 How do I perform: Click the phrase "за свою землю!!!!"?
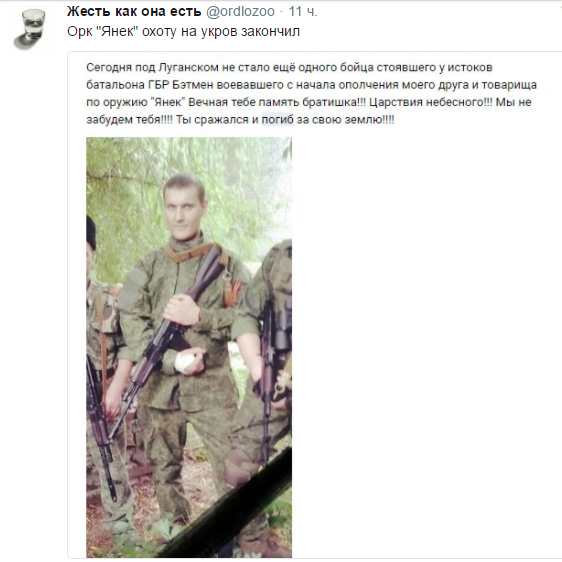345,120
